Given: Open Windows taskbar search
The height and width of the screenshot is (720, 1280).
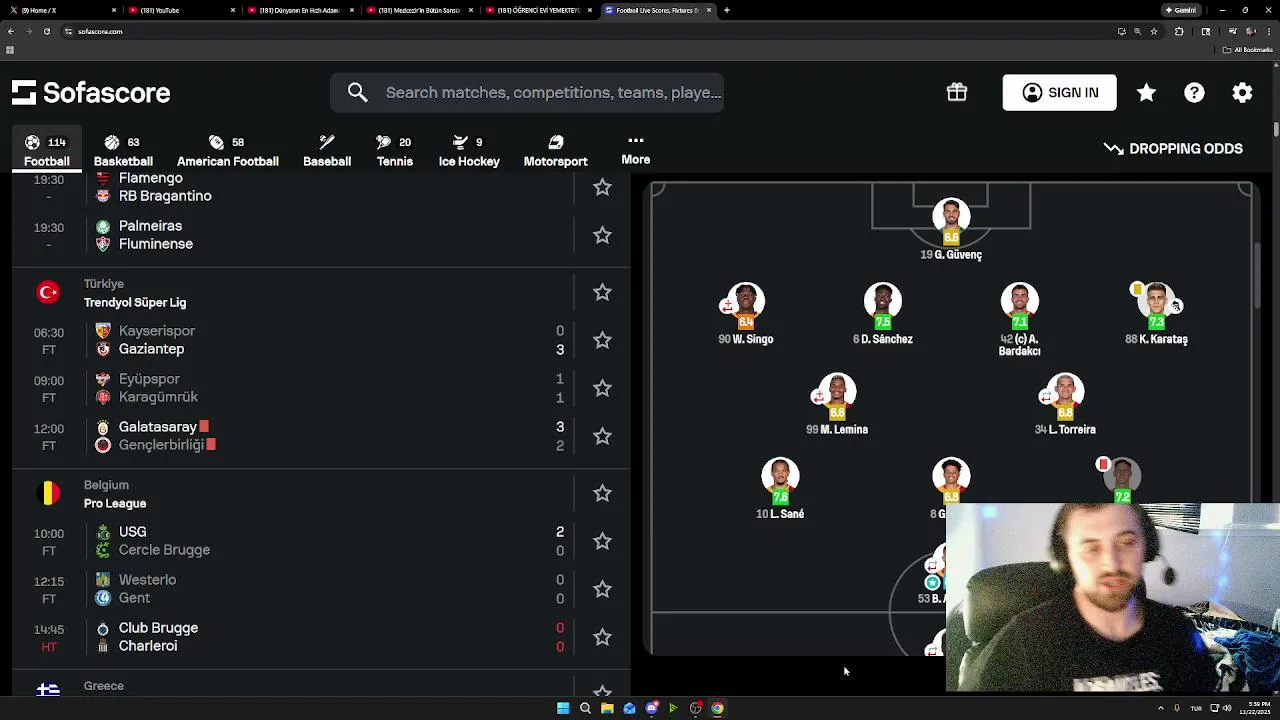Looking at the screenshot, I should (585, 708).
